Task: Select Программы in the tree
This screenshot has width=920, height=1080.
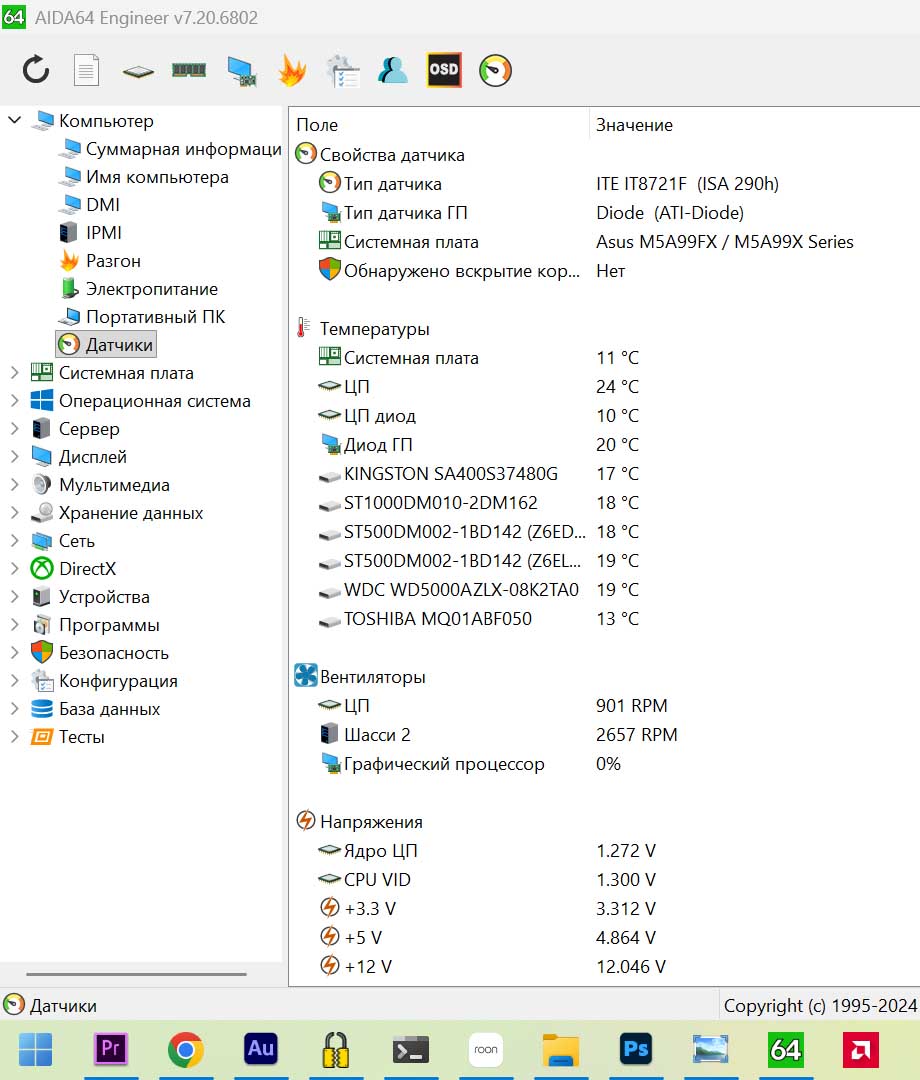Action: point(95,625)
